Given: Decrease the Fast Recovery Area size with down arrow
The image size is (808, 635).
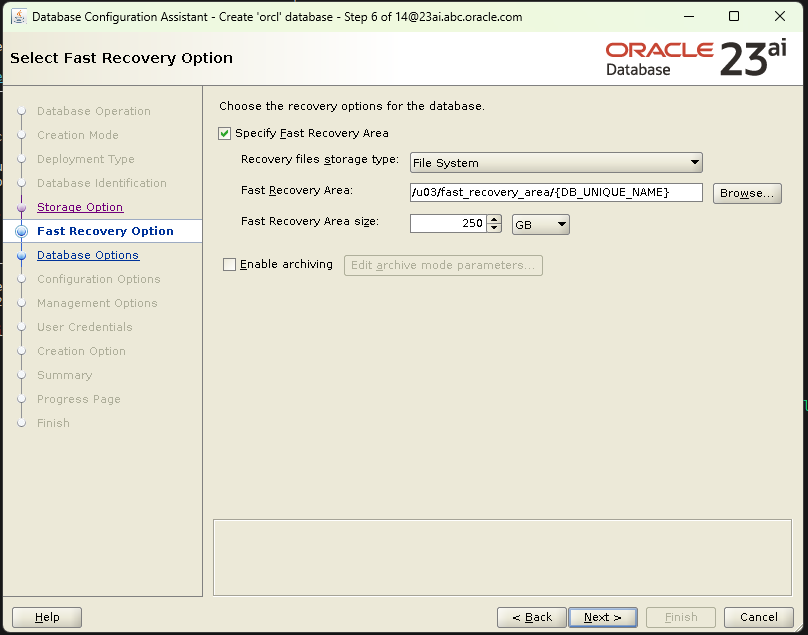Looking at the screenshot, I should click(x=494, y=229).
